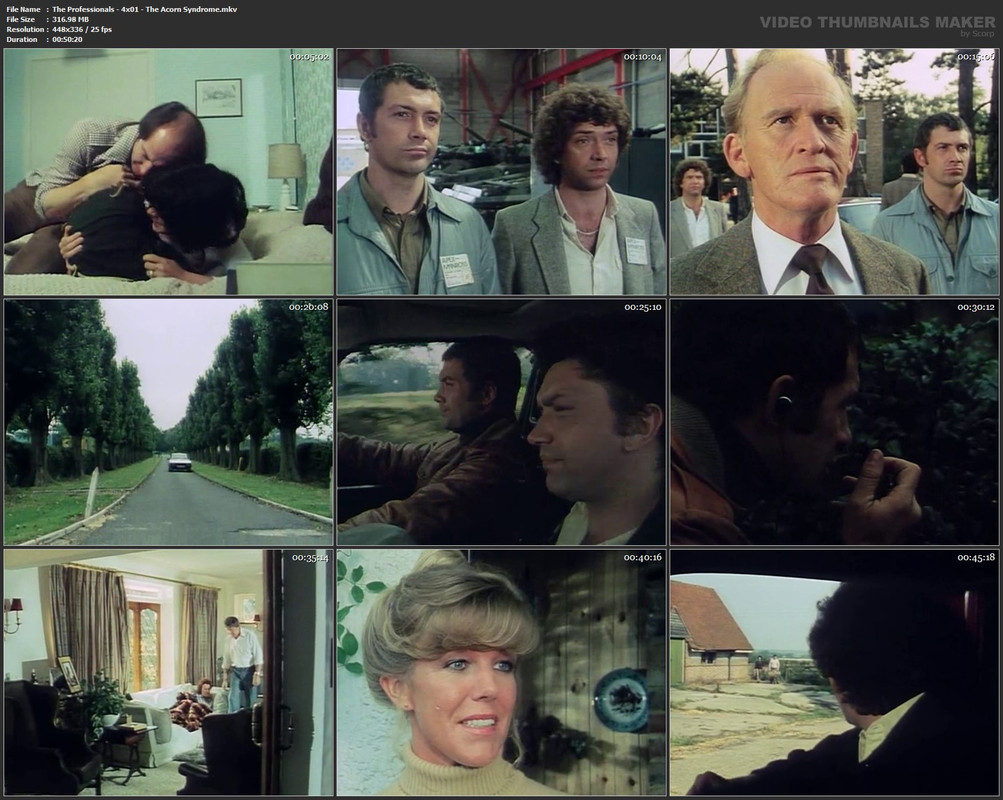Viewport: 1003px width, 800px height.
Task: Click the 00:35:14 timestamp label
Action: 310,558
